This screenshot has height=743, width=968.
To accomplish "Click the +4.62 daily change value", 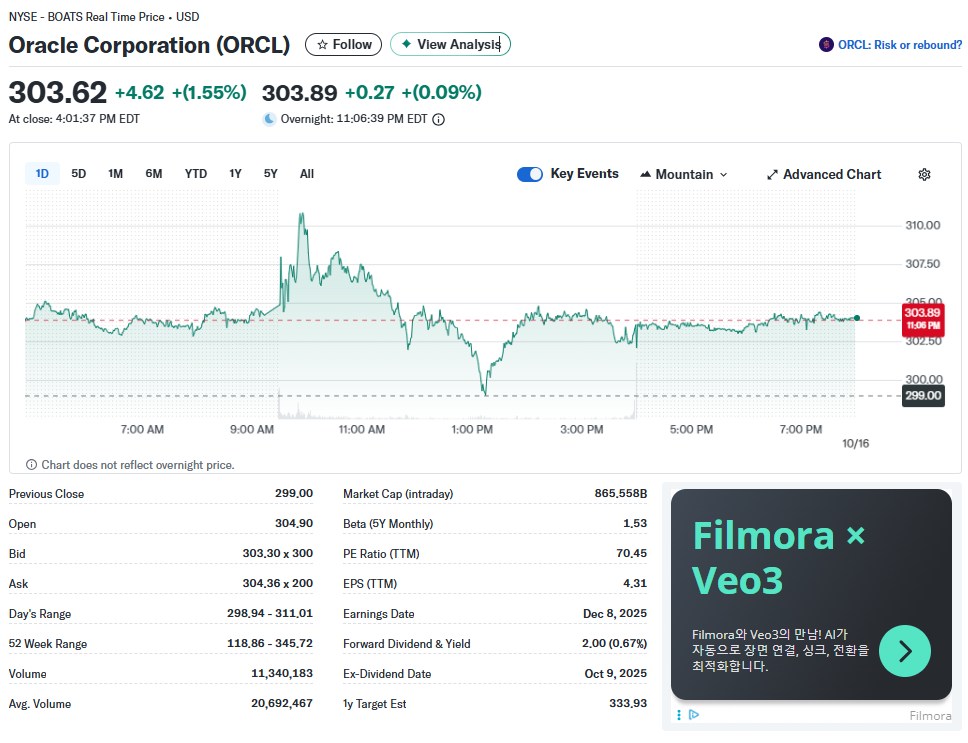I will [140, 93].
